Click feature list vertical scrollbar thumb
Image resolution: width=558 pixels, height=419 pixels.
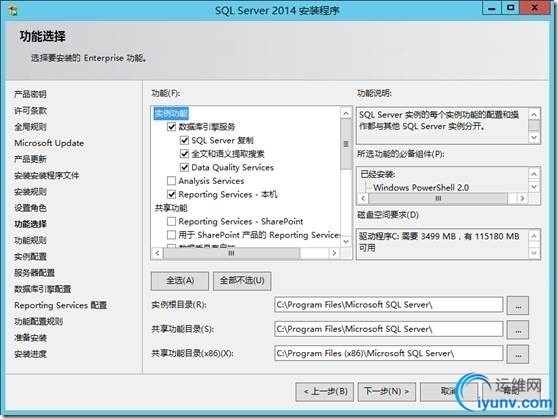[346, 144]
